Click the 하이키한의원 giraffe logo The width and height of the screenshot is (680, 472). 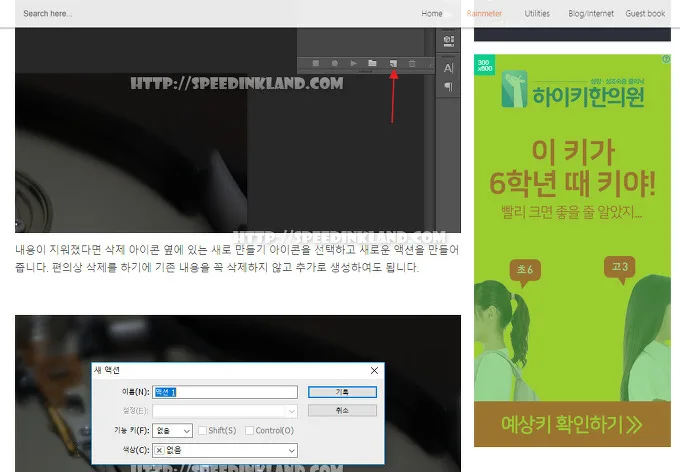(514, 89)
